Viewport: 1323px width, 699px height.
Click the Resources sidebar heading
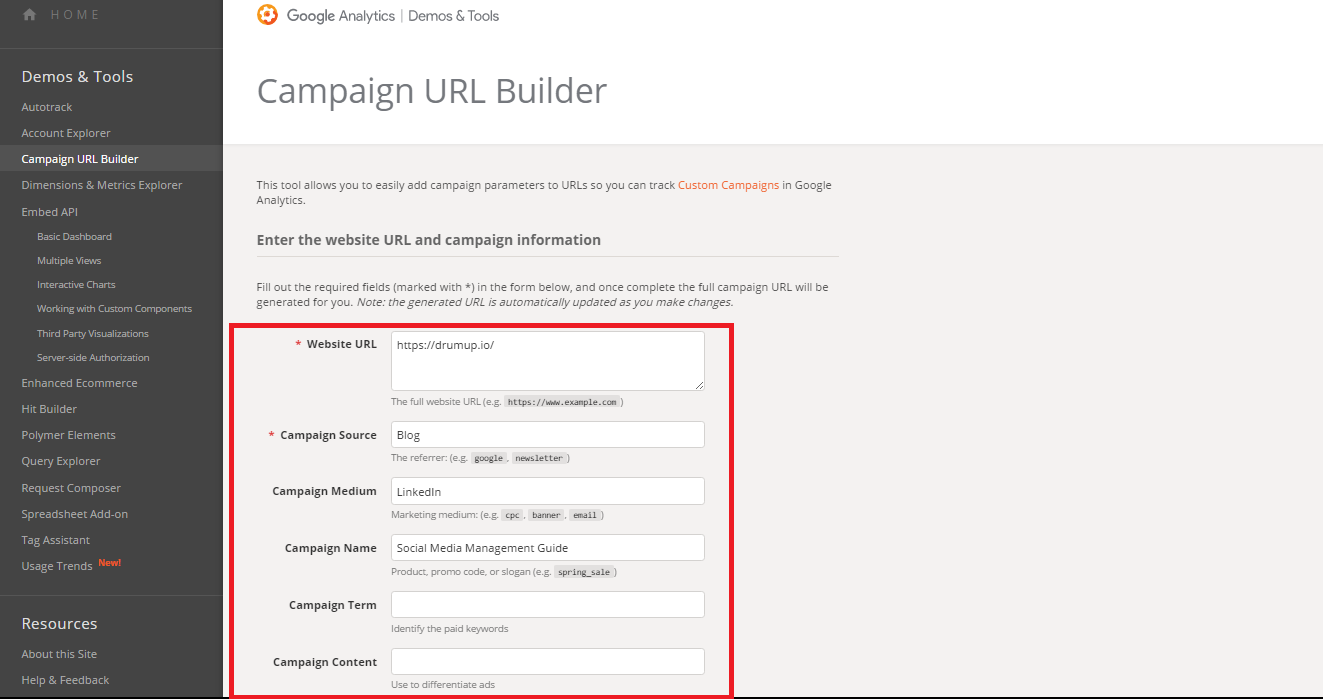[59, 624]
